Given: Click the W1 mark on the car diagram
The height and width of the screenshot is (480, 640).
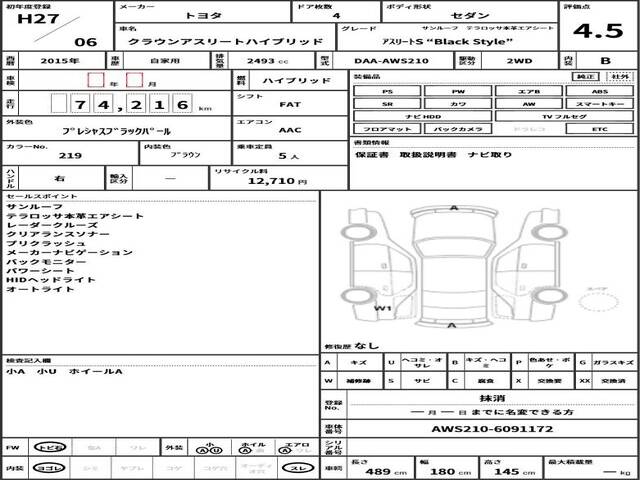Looking at the screenshot, I should coord(382,308).
